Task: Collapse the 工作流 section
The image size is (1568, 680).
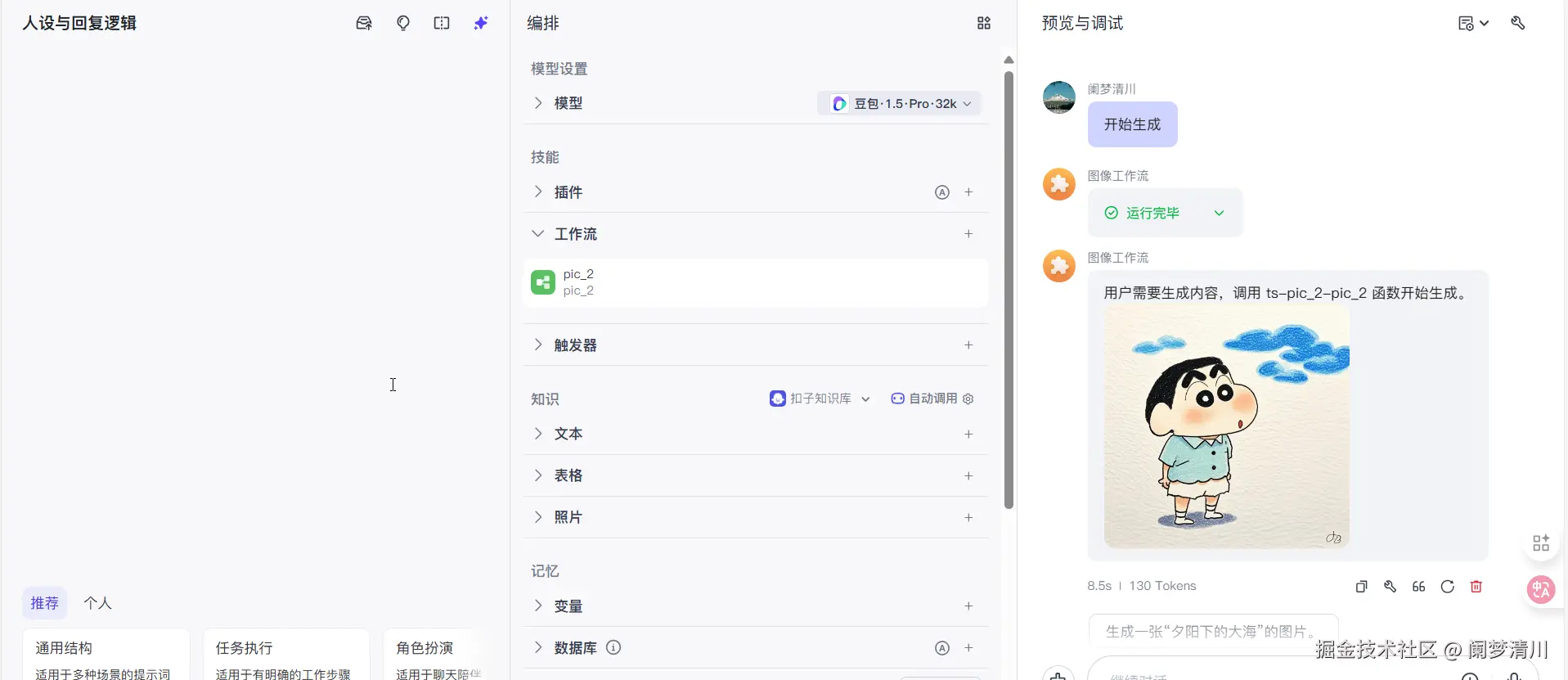Action: coord(537,234)
